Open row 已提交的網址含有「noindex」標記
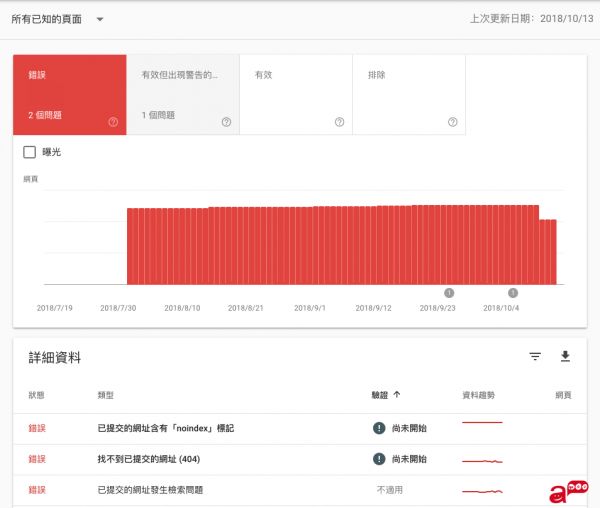This screenshot has height=508, width=600. (x=300, y=428)
